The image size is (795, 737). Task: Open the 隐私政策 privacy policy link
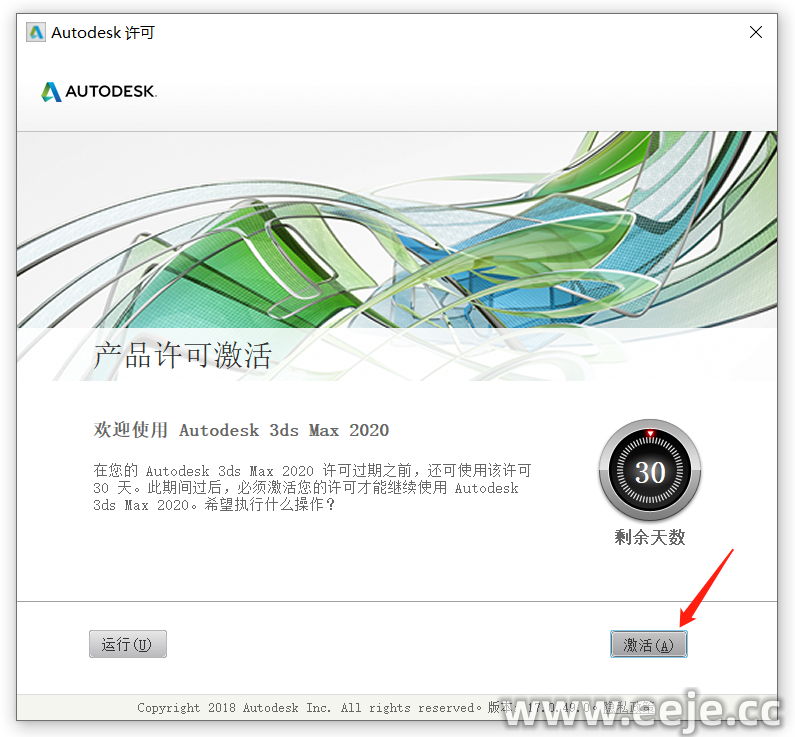click(x=629, y=707)
